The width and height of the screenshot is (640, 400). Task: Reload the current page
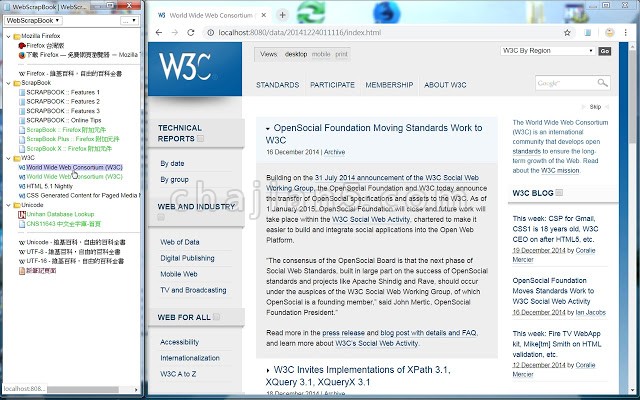[191, 33]
